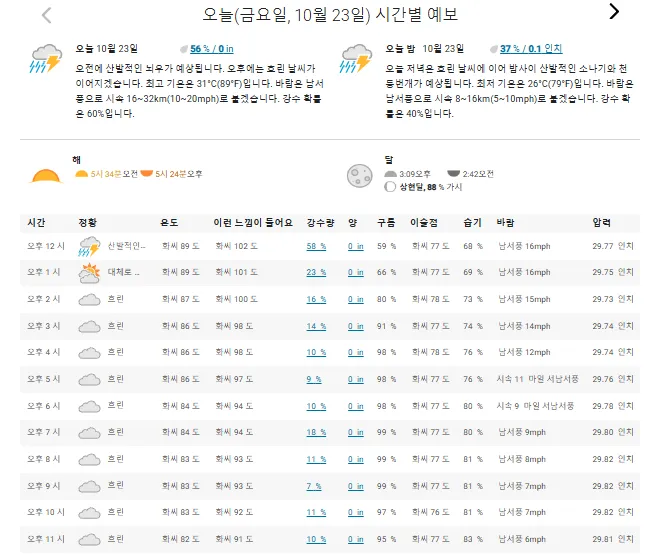Click the cloud icon in 오후 6시 row
Screen dimensions: 658x554
(x=89, y=407)
